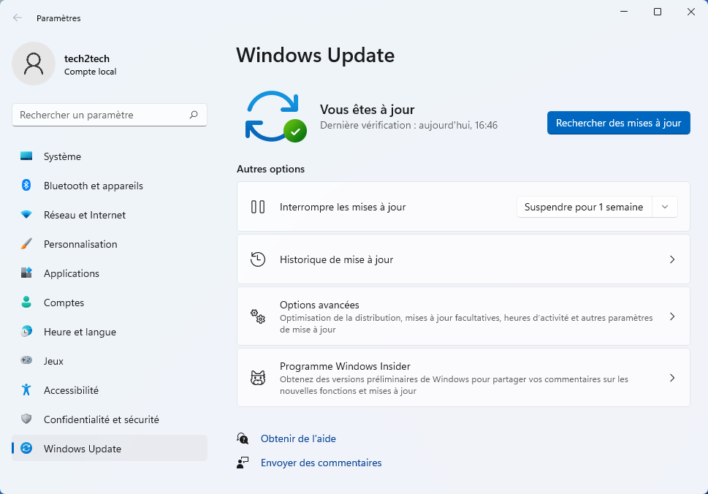Open Heure et langue settings

point(79,332)
